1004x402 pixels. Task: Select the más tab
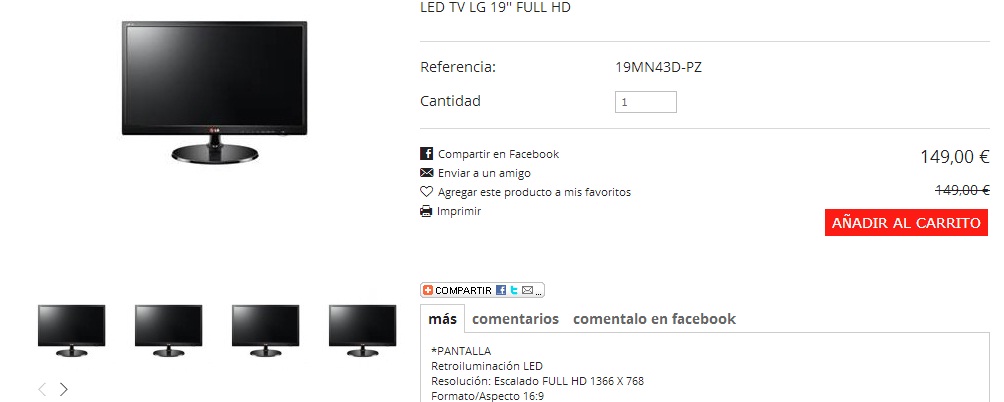click(442, 319)
